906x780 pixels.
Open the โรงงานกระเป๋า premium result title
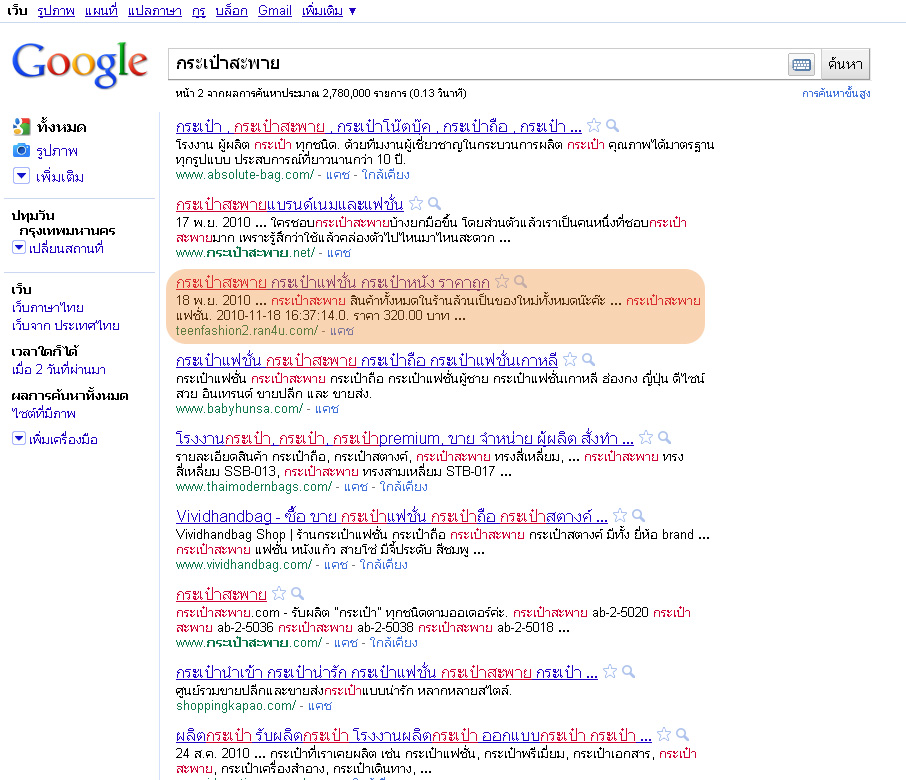point(404,439)
